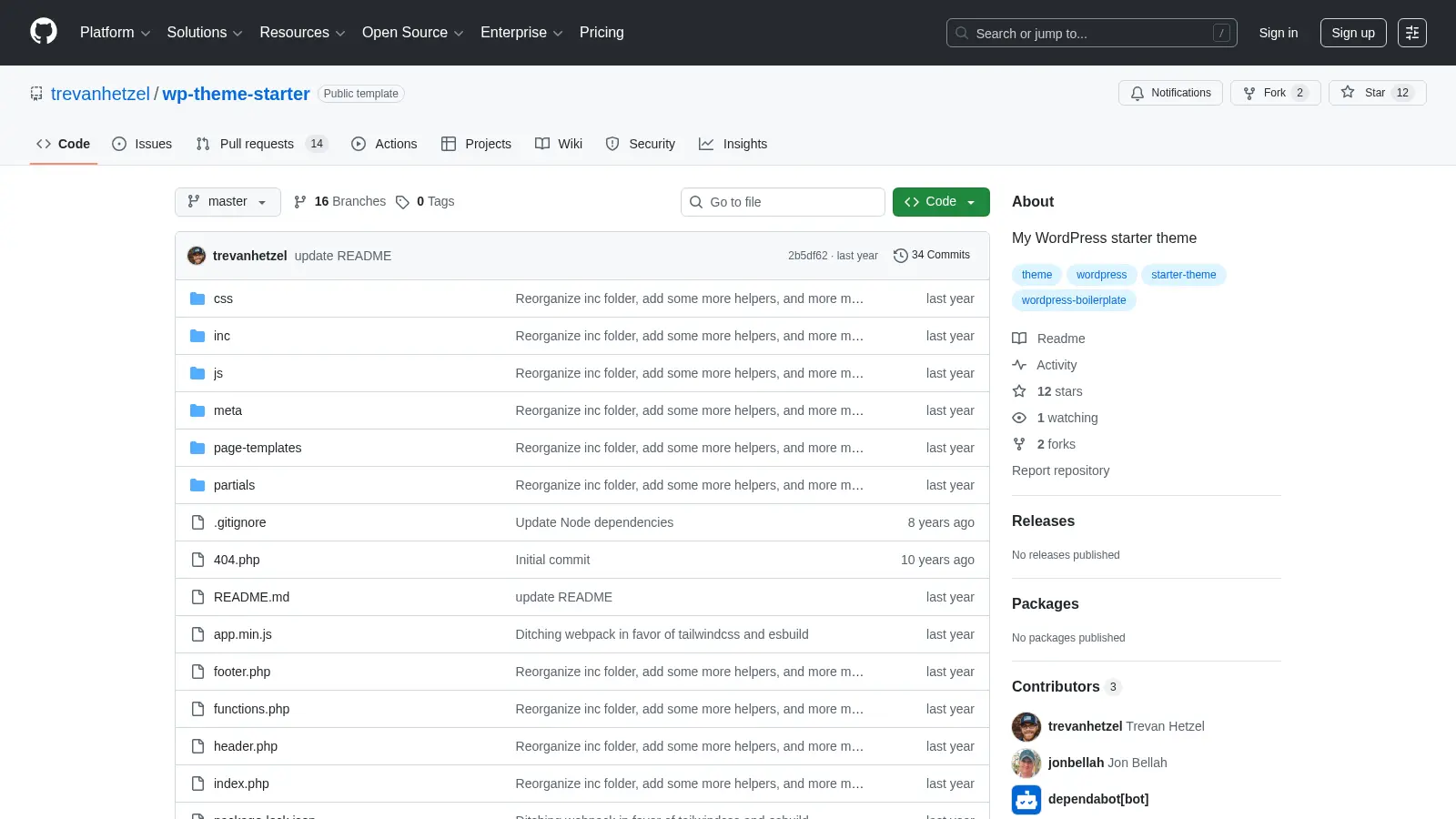Select the book icon beside Readme
1456x819 pixels.
(x=1019, y=339)
